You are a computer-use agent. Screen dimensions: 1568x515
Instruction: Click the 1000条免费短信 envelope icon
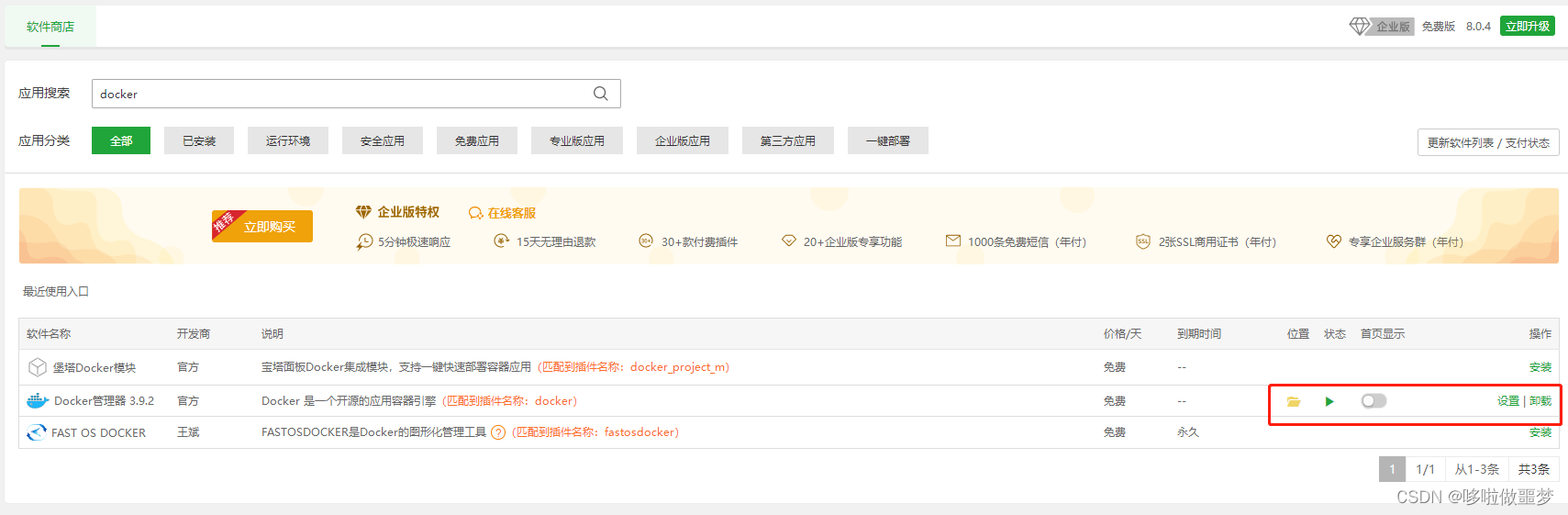[953, 241]
